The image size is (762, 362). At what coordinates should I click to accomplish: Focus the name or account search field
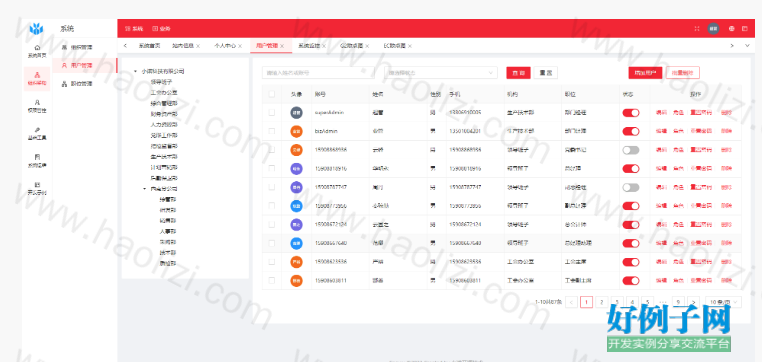click(318, 73)
